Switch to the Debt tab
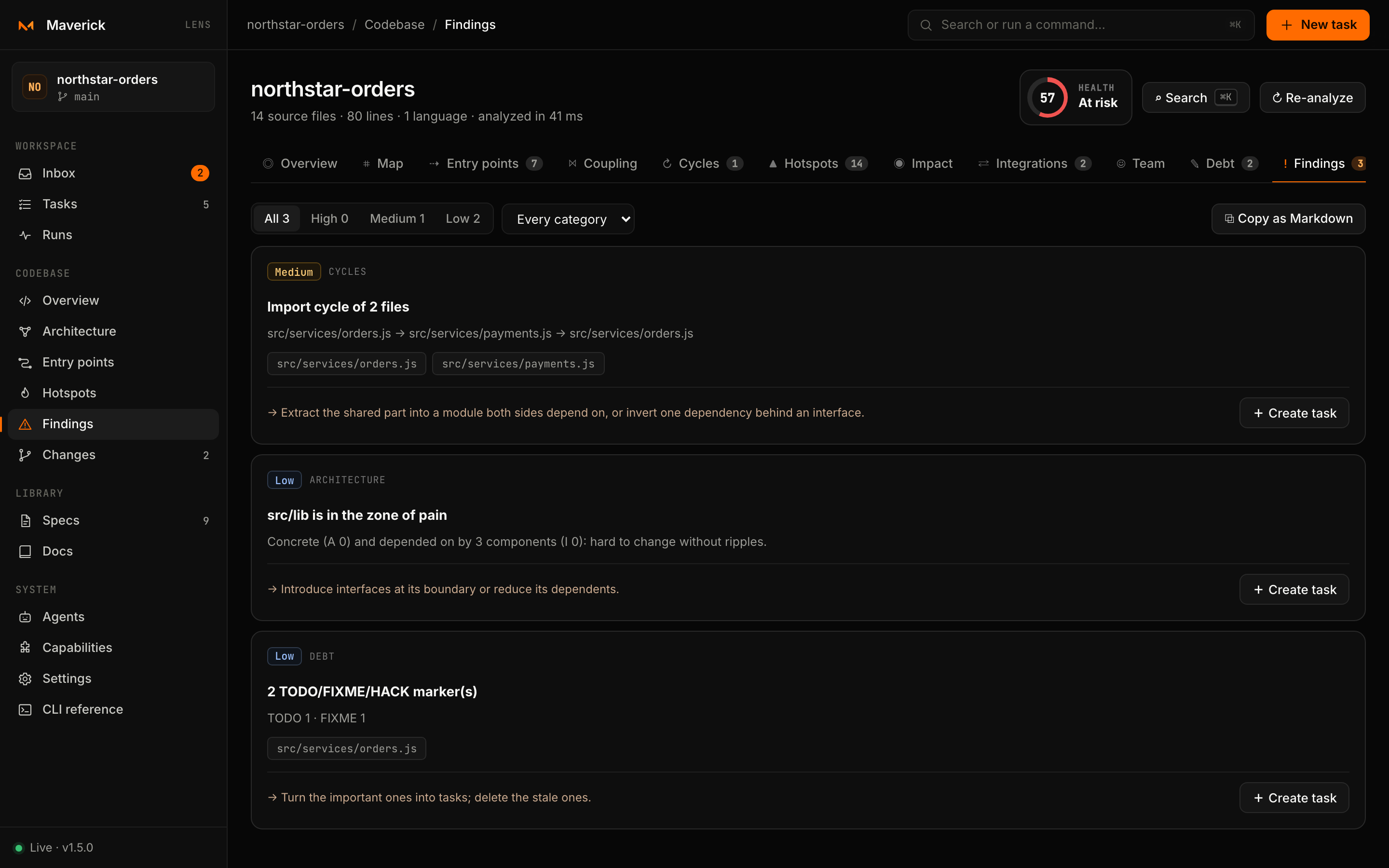 click(1224, 163)
